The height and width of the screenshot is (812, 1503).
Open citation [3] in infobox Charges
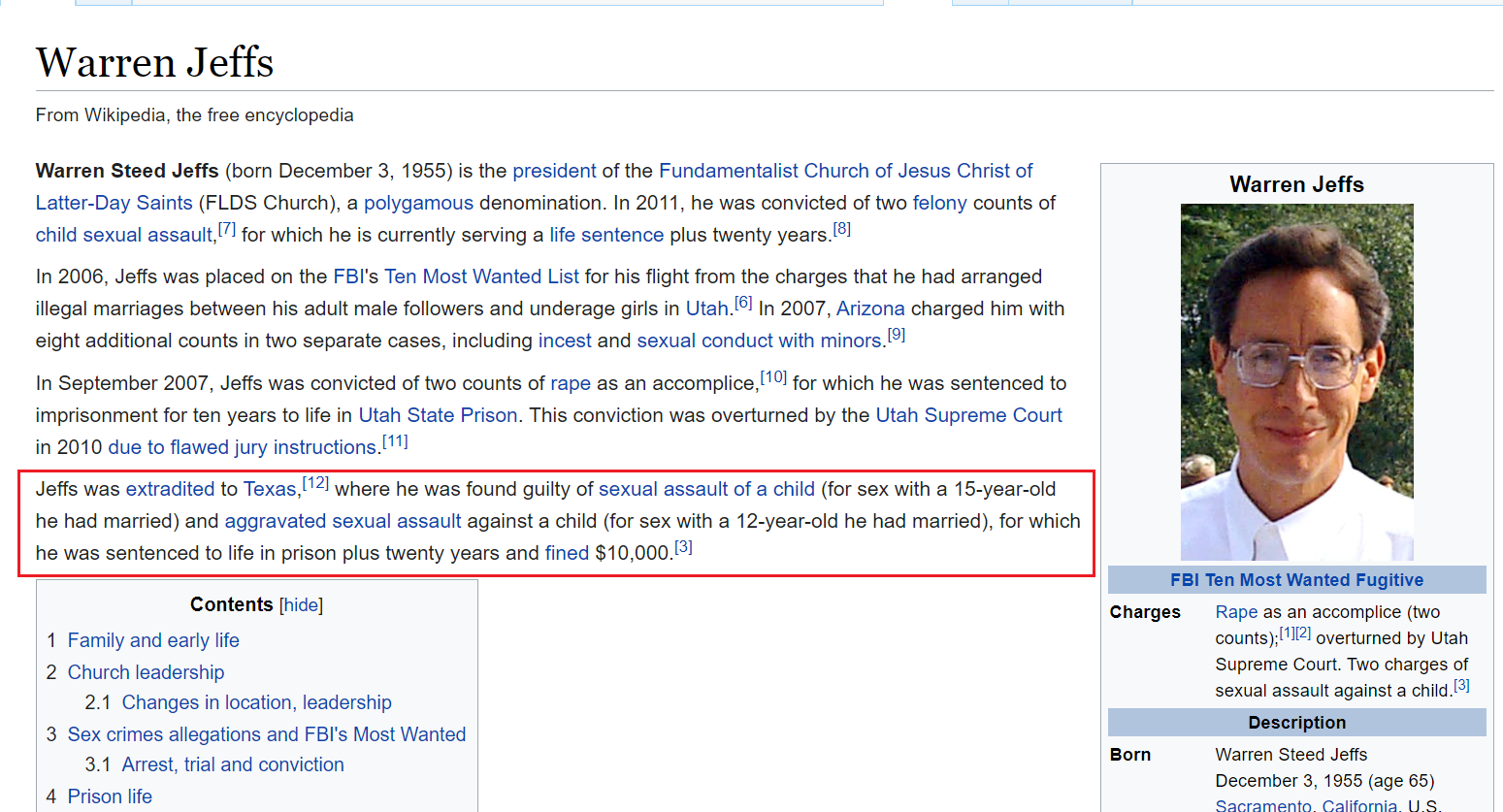click(x=1461, y=685)
